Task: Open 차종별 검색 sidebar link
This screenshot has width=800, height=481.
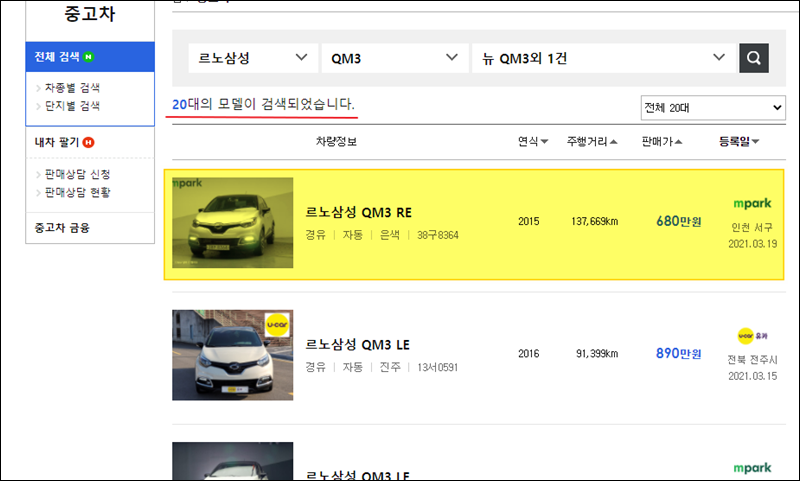Action: [x=72, y=88]
